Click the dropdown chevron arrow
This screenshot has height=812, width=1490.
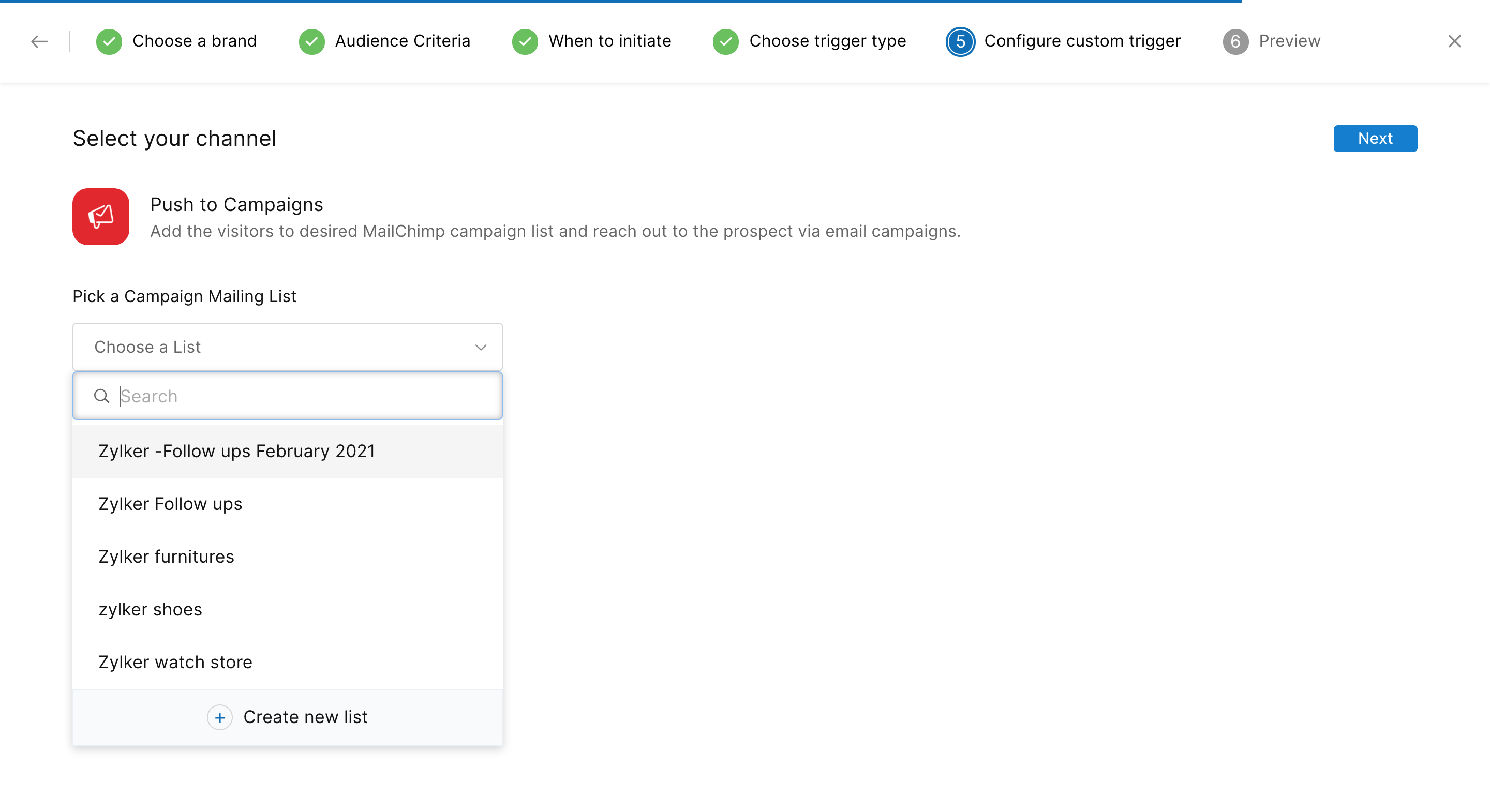[x=481, y=347]
